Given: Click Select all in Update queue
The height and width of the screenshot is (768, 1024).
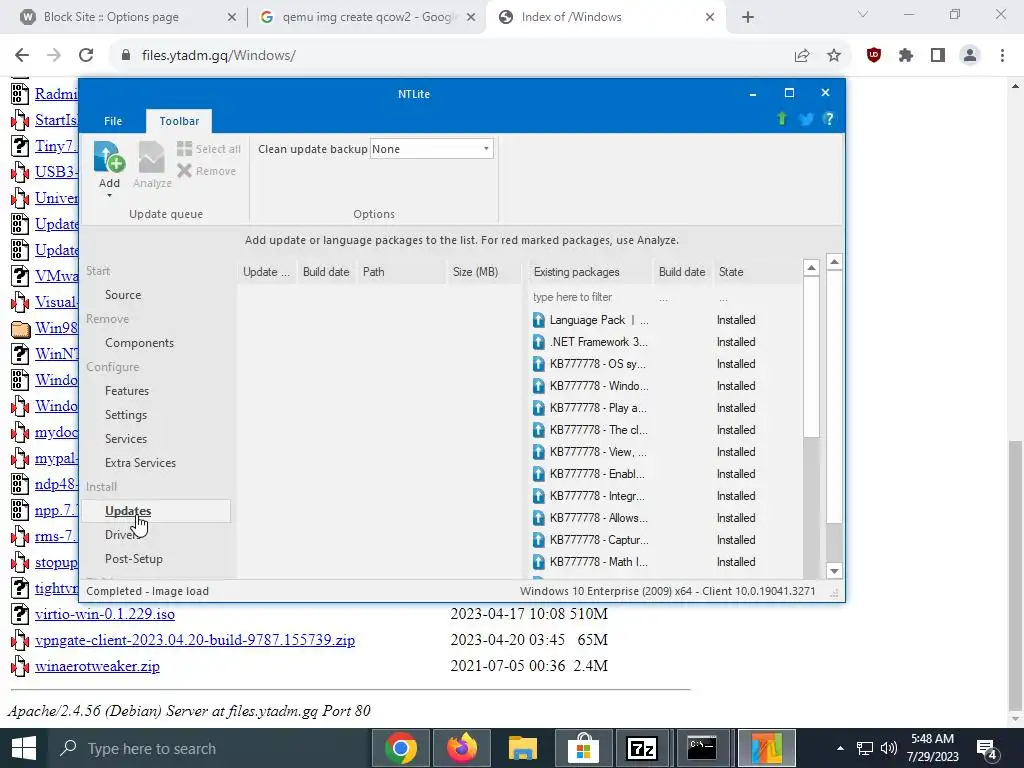Looking at the screenshot, I should [x=208, y=149].
